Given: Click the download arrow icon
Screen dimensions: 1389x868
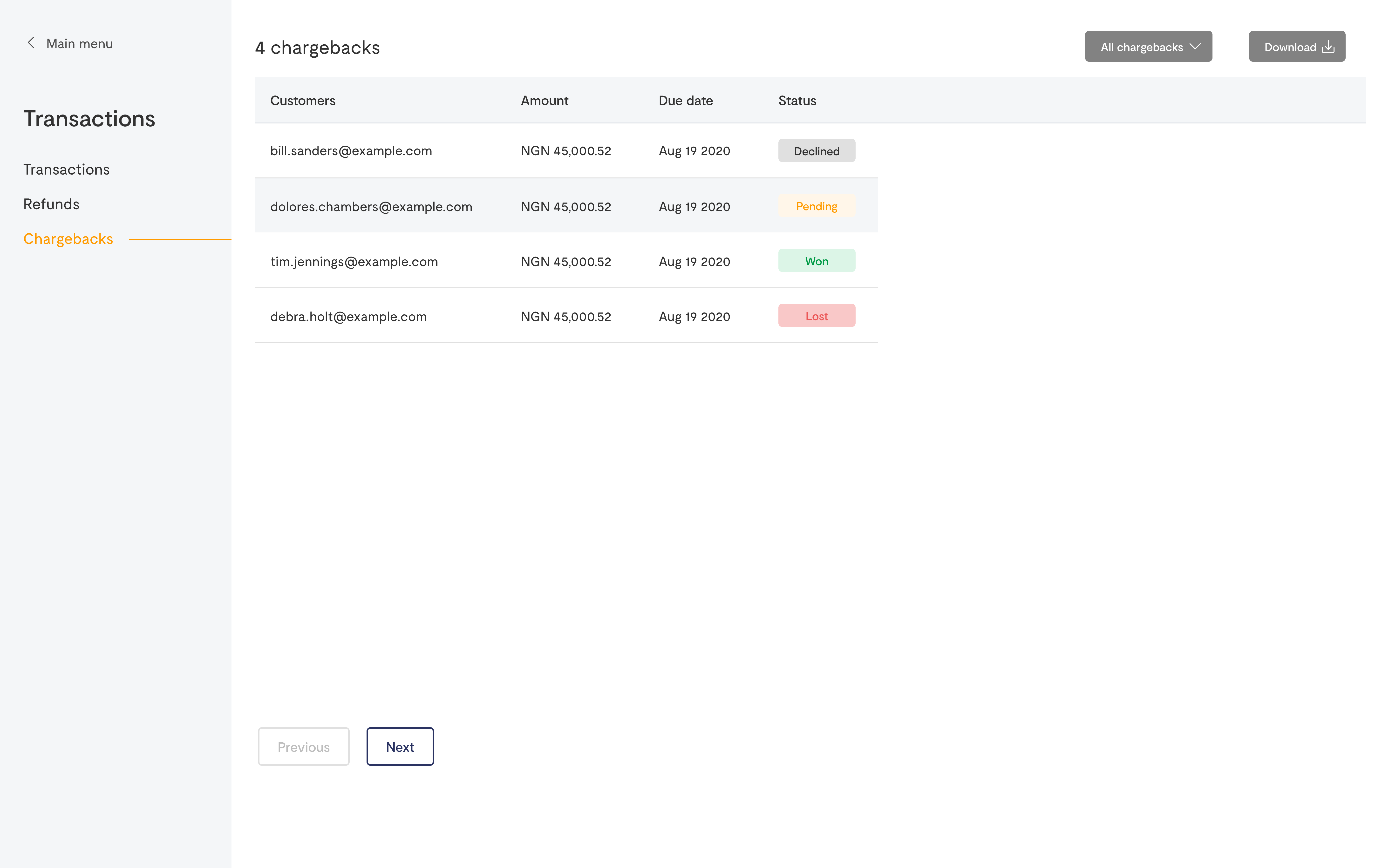Looking at the screenshot, I should [x=1328, y=47].
